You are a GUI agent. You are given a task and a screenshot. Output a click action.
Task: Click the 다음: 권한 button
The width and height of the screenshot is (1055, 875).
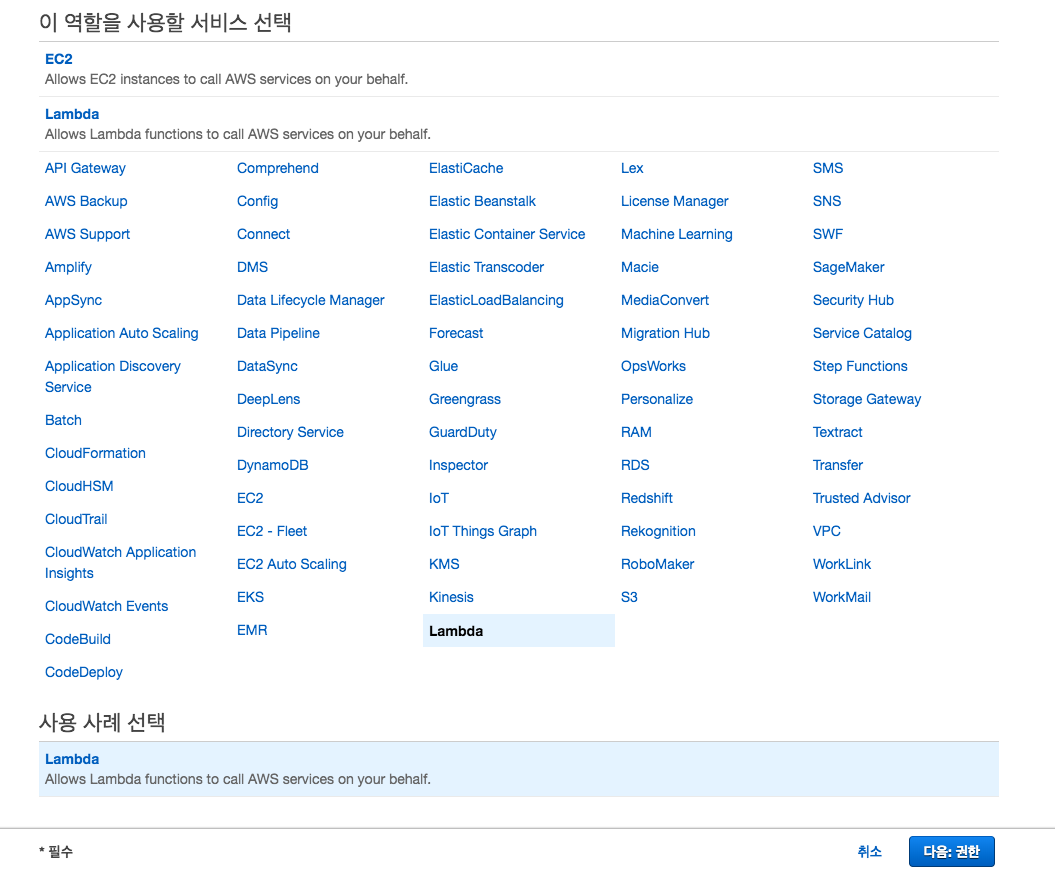coord(951,851)
